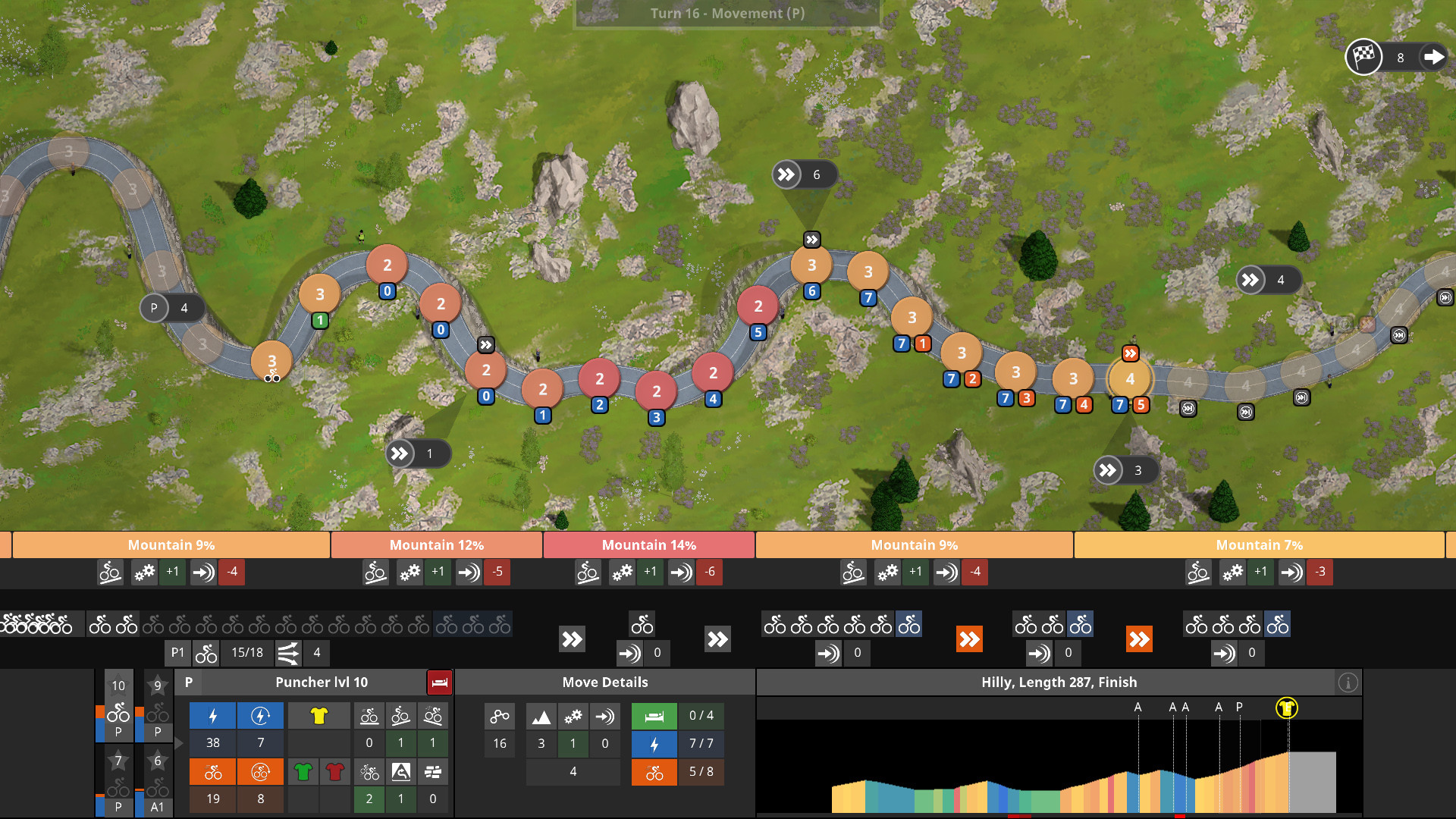Toggle the green recovery bed indicator showing 0/4
The image size is (1456, 819).
point(654,715)
